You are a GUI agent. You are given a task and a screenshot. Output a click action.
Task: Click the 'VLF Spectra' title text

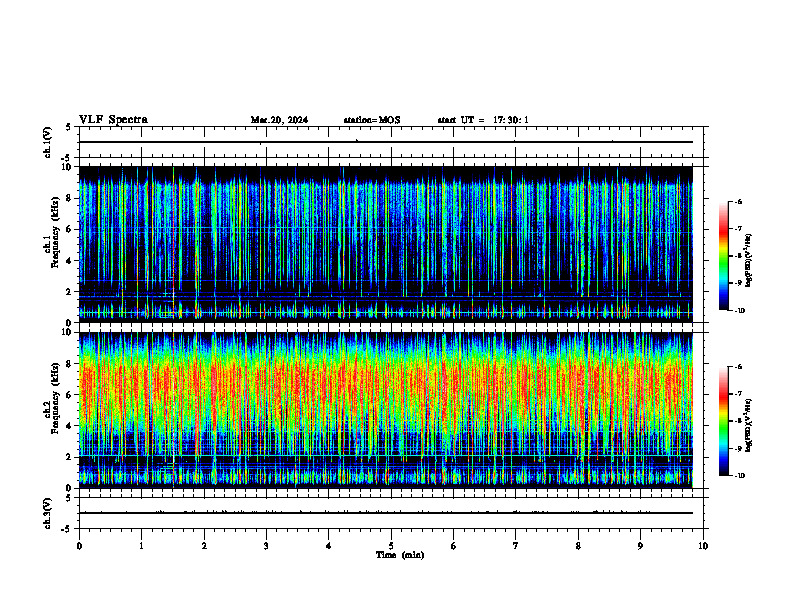(113, 120)
